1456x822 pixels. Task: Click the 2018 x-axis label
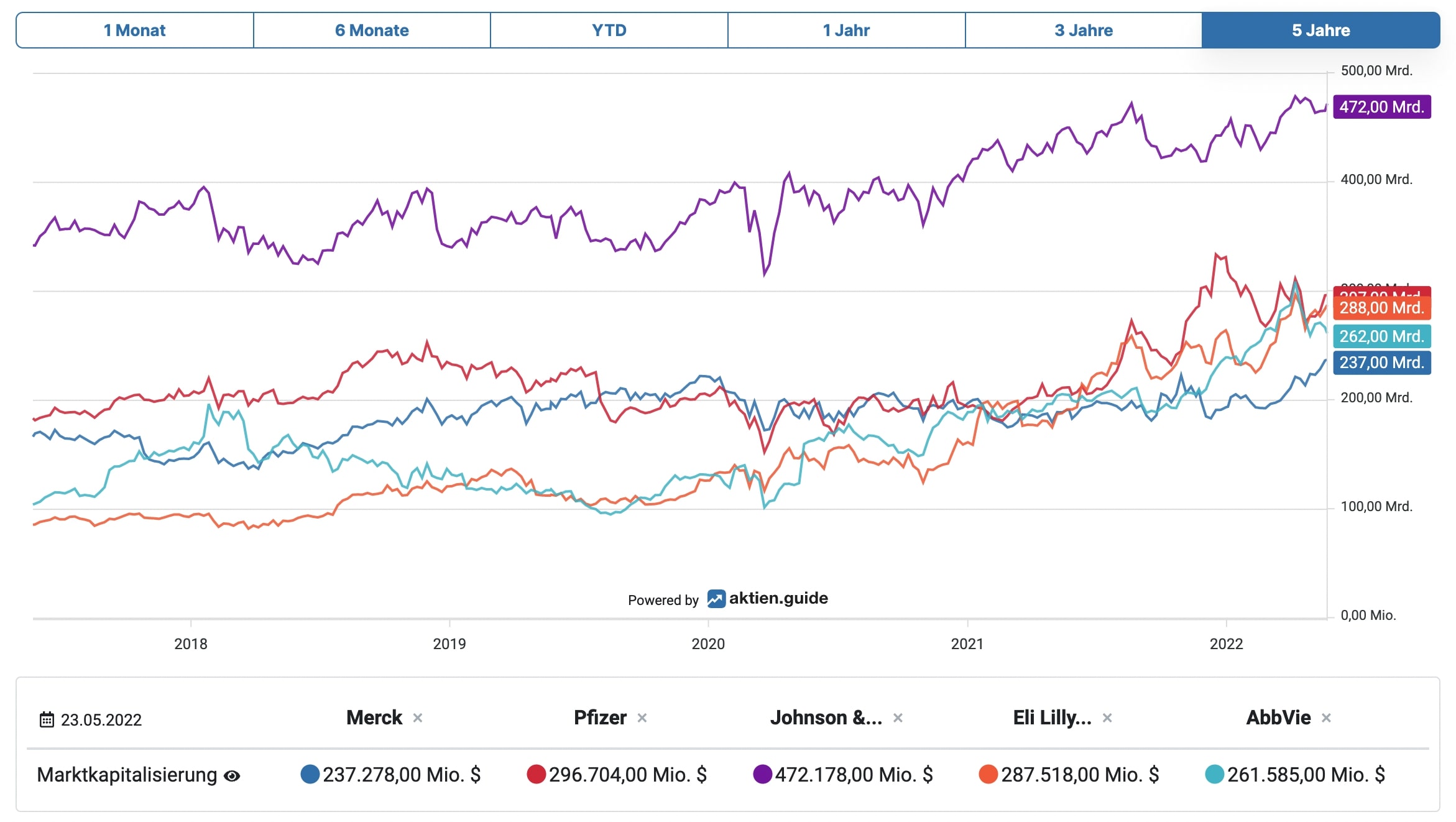point(191,644)
